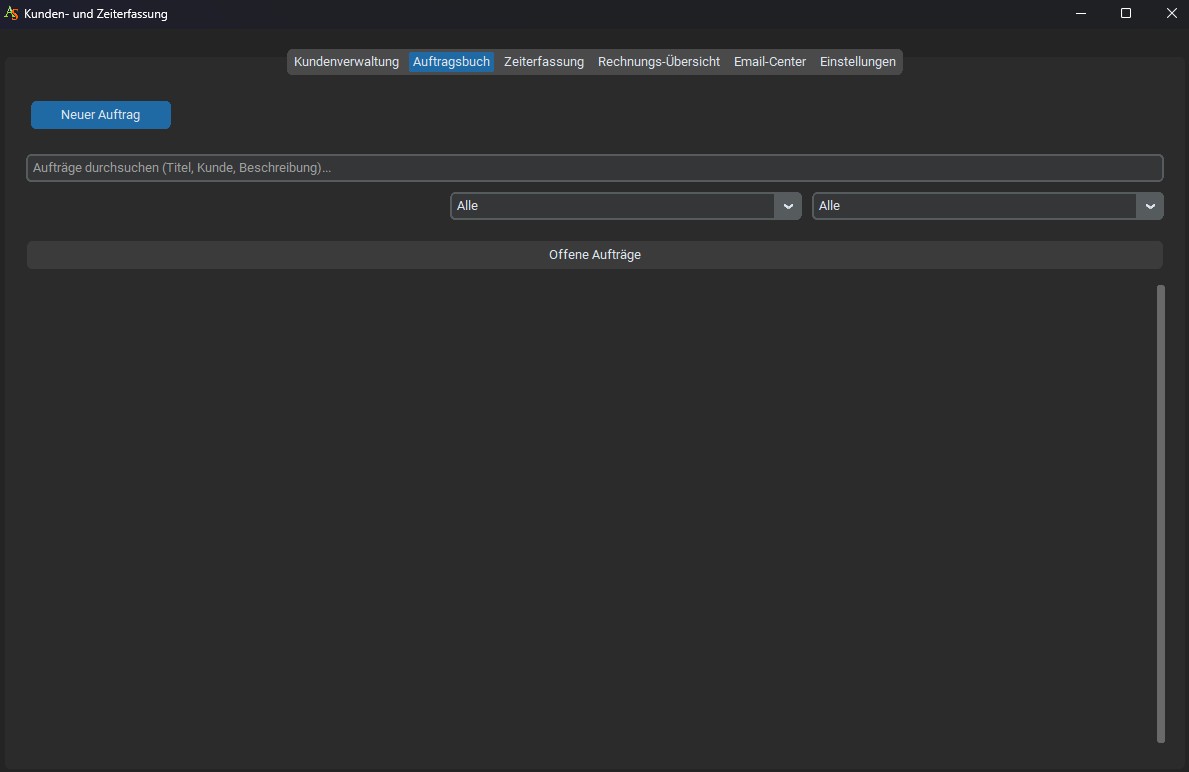Viewport: 1189px width, 772px height.
Task: Close the Kunden- und Zeiterfassung window
Action: click(1171, 14)
